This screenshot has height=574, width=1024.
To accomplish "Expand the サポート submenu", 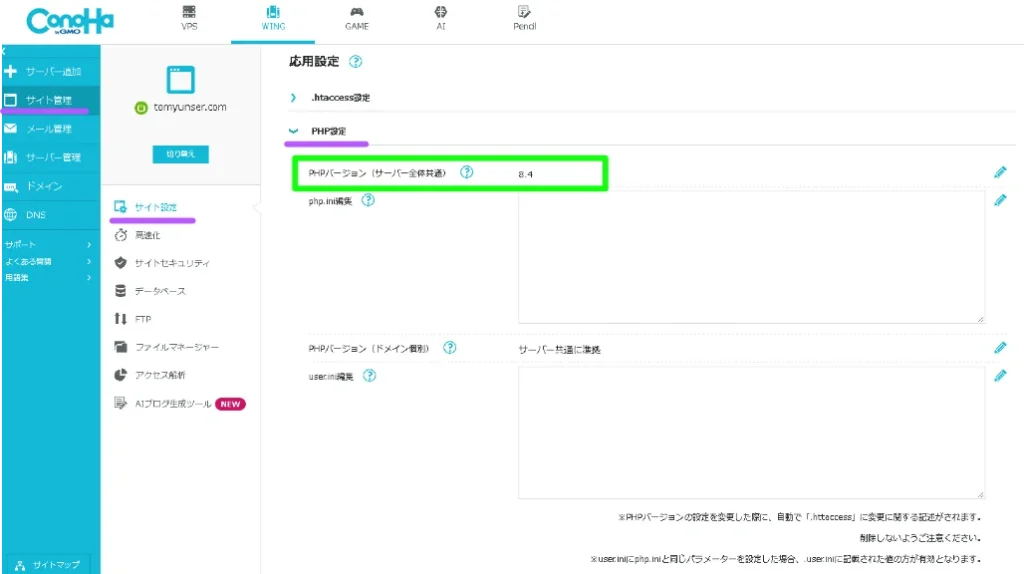I will (48, 244).
